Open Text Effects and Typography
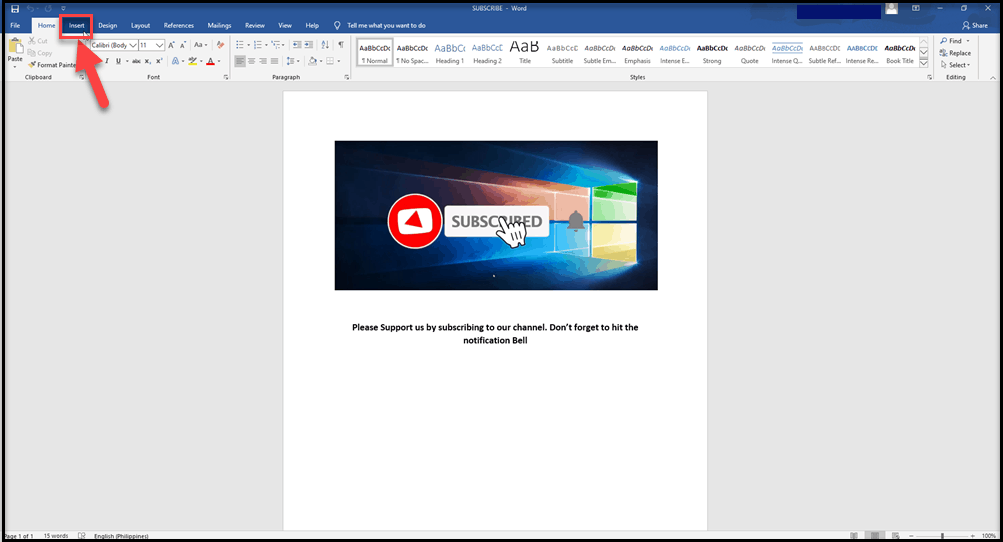Image resolution: width=1003 pixels, height=542 pixels. [x=175, y=61]
